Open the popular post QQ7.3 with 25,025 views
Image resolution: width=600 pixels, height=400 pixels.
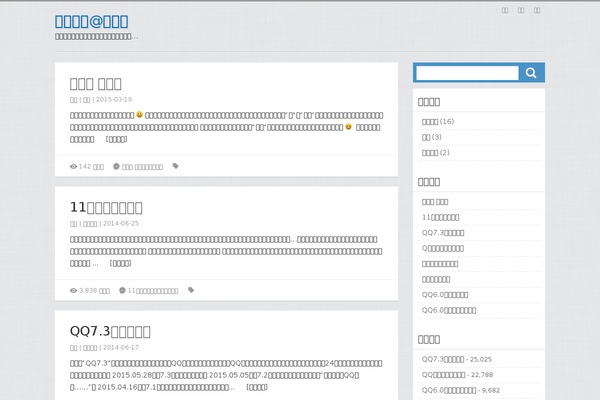(x=443, y=359)
